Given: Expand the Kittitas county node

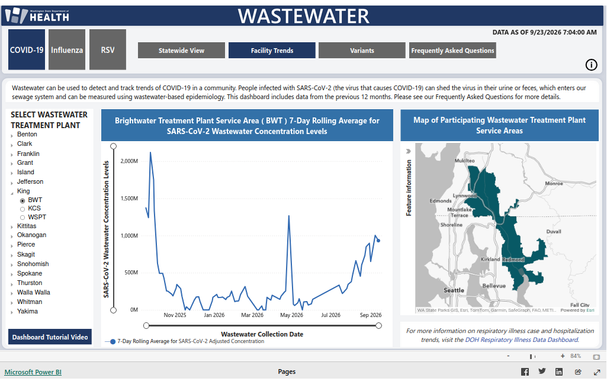Looking at the screenshot, I should coord(12,227).
